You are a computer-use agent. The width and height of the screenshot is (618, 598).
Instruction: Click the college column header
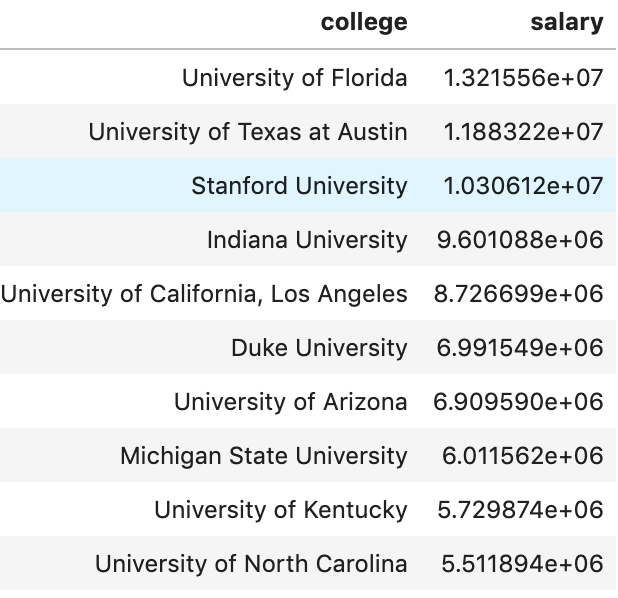(364, 23)
